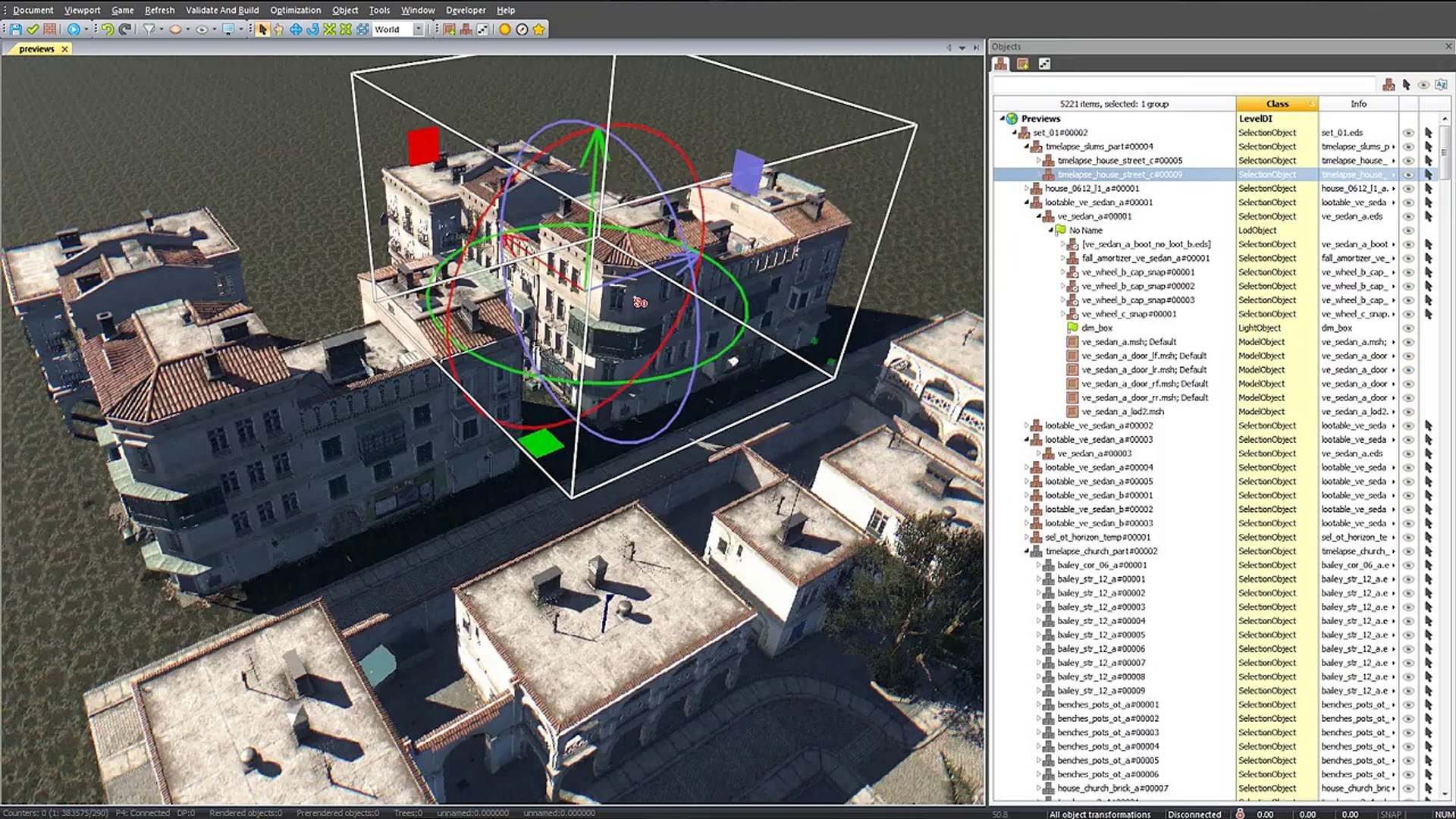
Task: Hide house_0612_l1_a#00001 using its eye icon
Action: click(x=1408, y=189)
